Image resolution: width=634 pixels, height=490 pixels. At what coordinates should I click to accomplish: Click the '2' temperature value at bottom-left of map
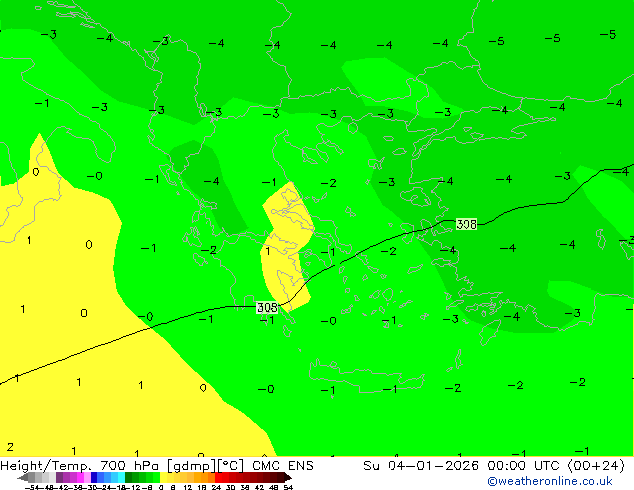click(x=10, y=447)
